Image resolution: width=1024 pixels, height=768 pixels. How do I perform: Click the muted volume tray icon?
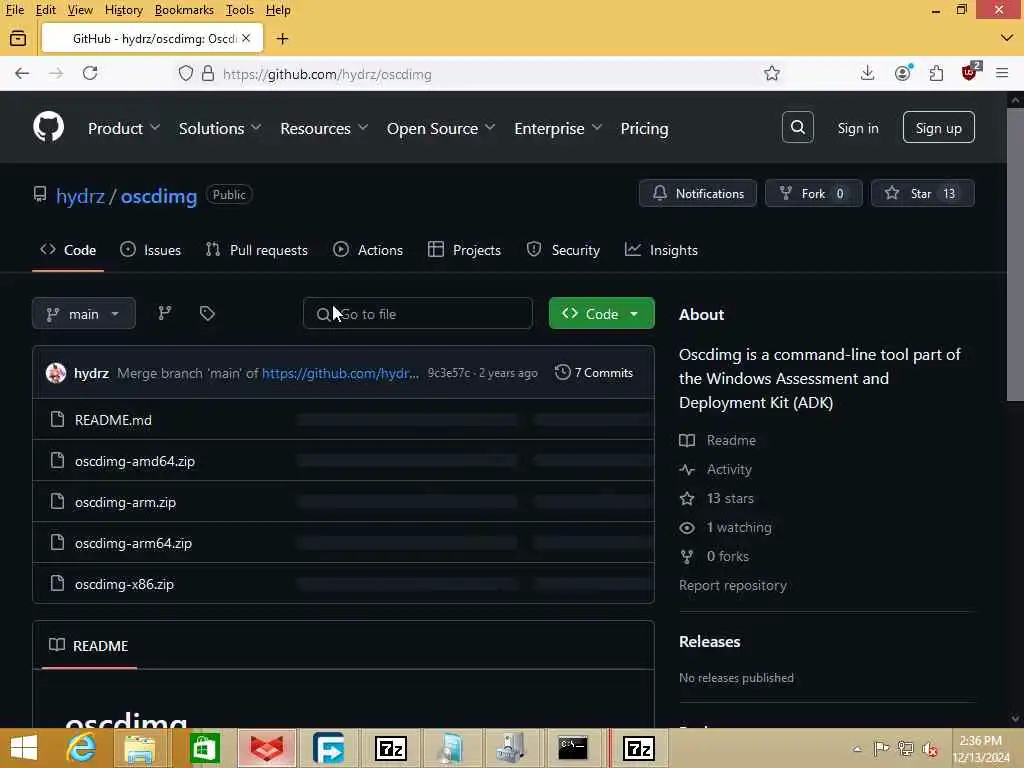[x=929, y=748]
